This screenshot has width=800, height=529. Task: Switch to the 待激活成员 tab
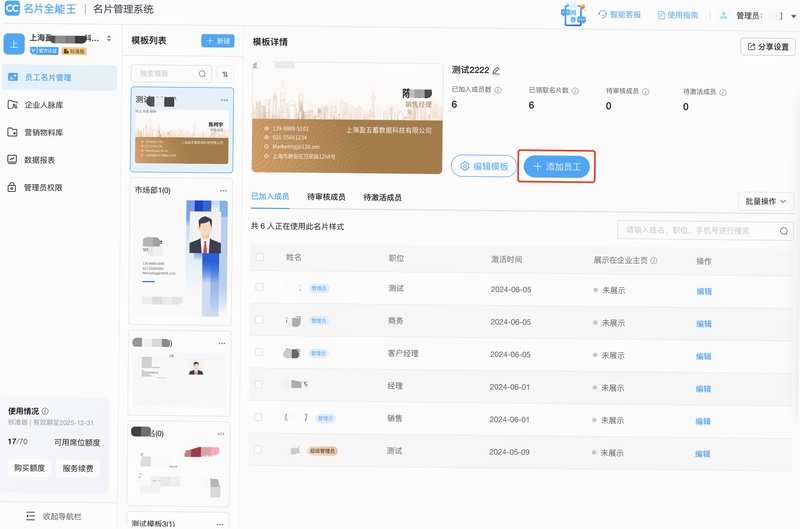382,197
